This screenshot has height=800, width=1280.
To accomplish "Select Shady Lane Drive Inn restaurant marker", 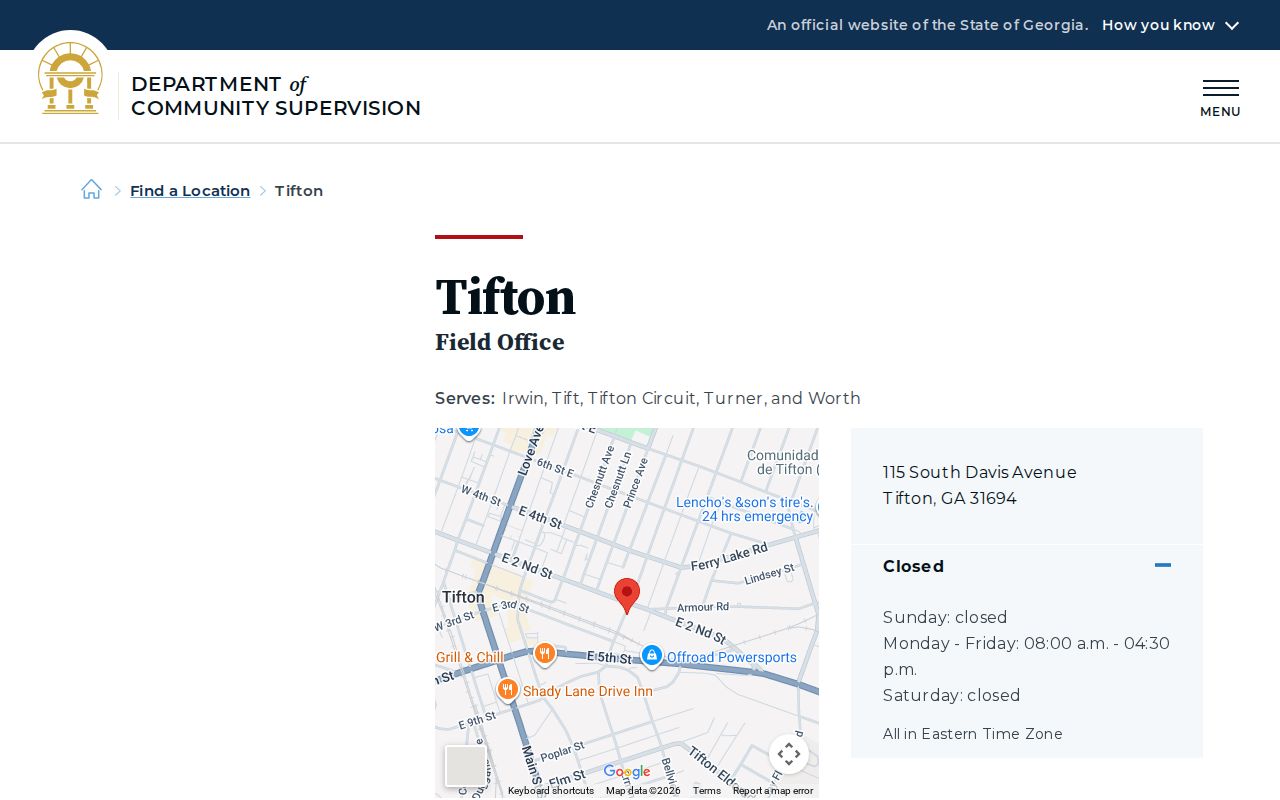I will click(508, 690).
